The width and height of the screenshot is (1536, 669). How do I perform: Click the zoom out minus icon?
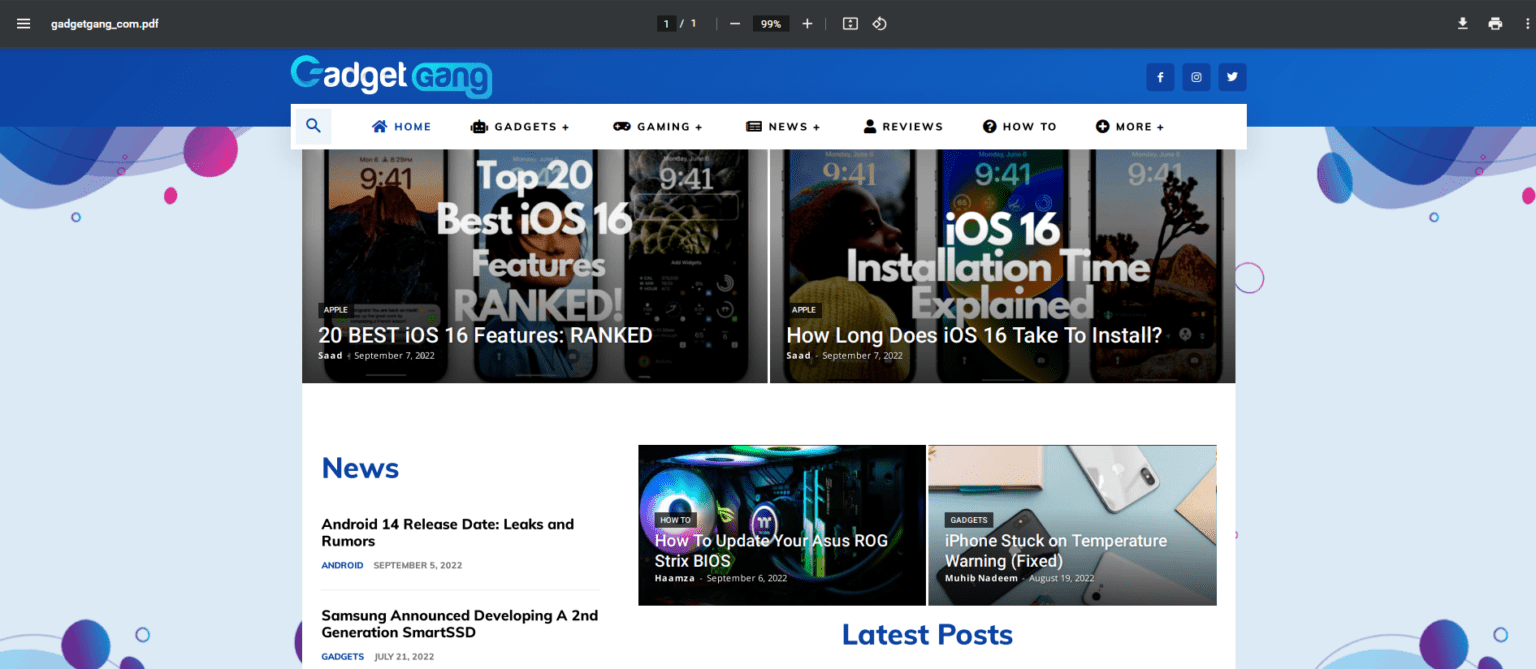735,24
